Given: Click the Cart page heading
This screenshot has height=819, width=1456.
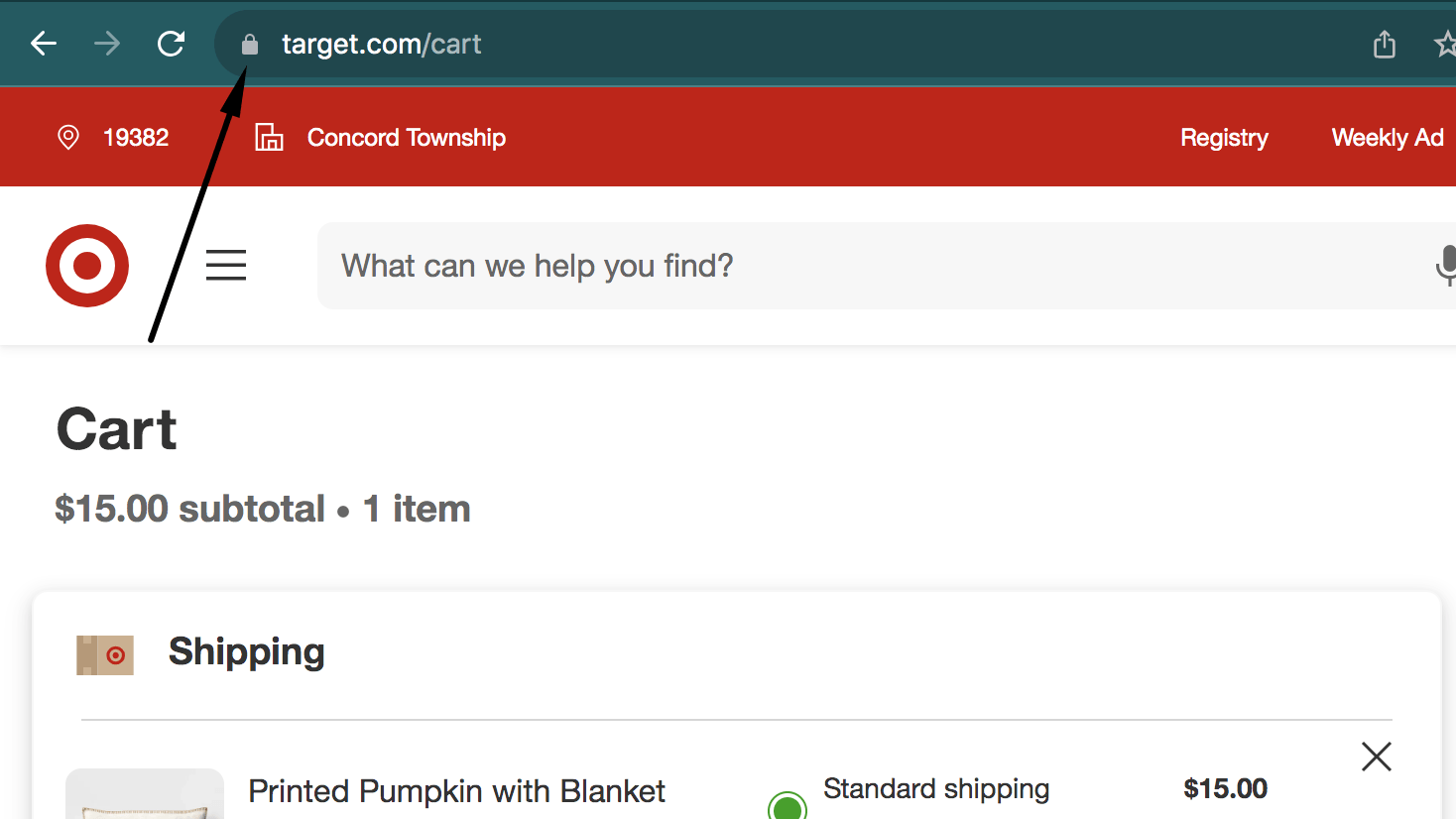Looking at the screenshot, I should click(x=117, y=429).
